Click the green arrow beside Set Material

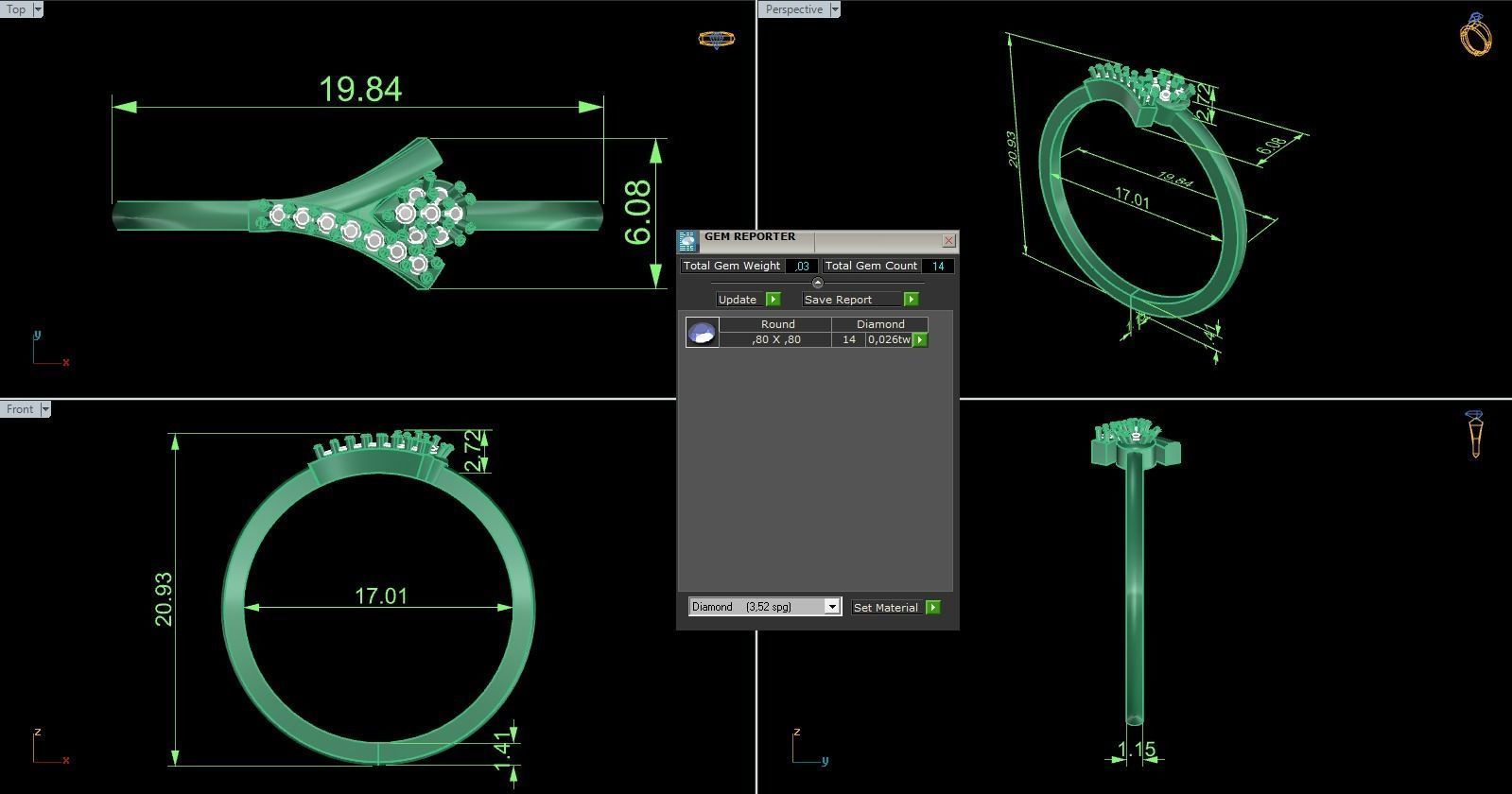[933, 608]
